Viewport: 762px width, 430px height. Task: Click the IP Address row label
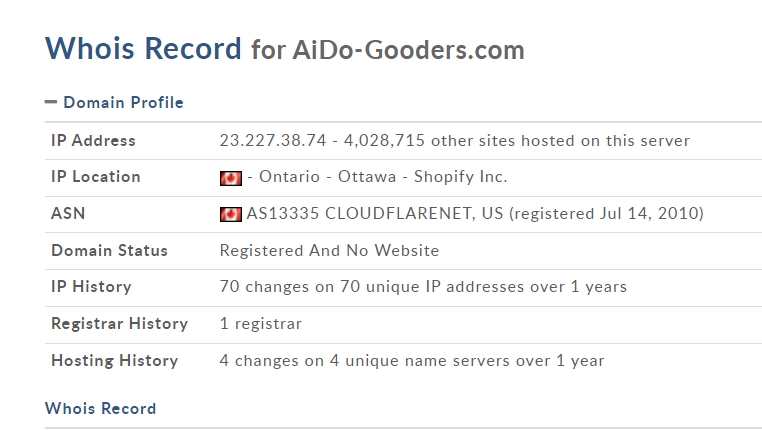(x=93, y=140)
